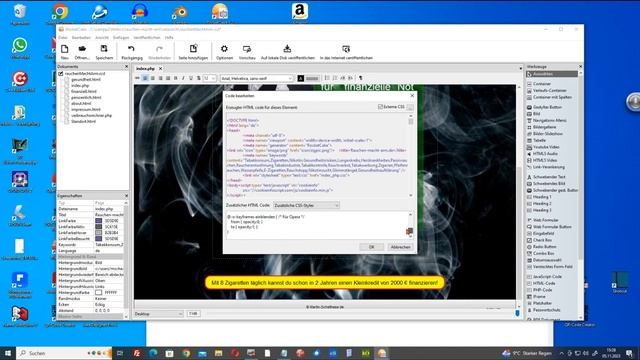The image size is (640, 360).
Task: Open the Google Chrome desktop shortcut
Action: pyautogui.click(x=60, y=13)
